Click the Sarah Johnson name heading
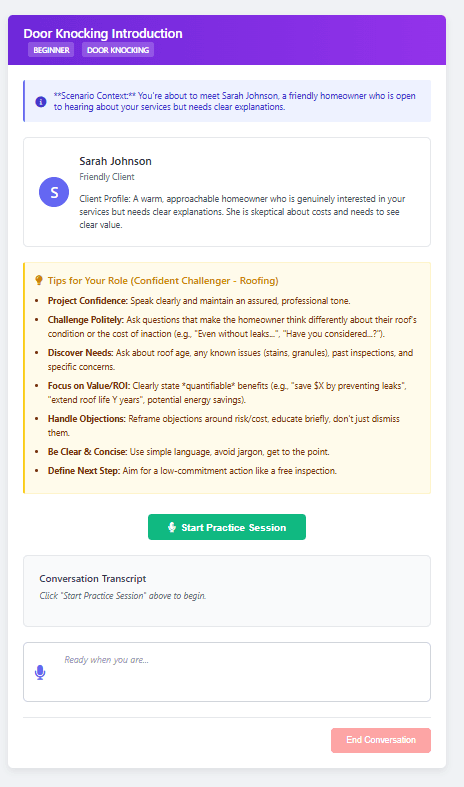Image resolution: width=464 pixels, height=787 pixels. pos(115,161)
